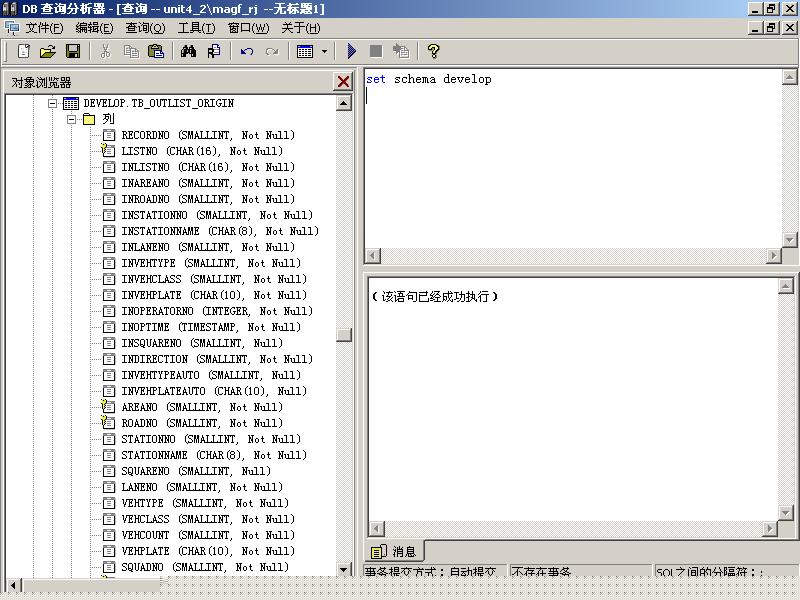Viewport: 800px width, 600px height.
Task: Click column icon of VEHPLATE
Action: [x=109, y=552]
